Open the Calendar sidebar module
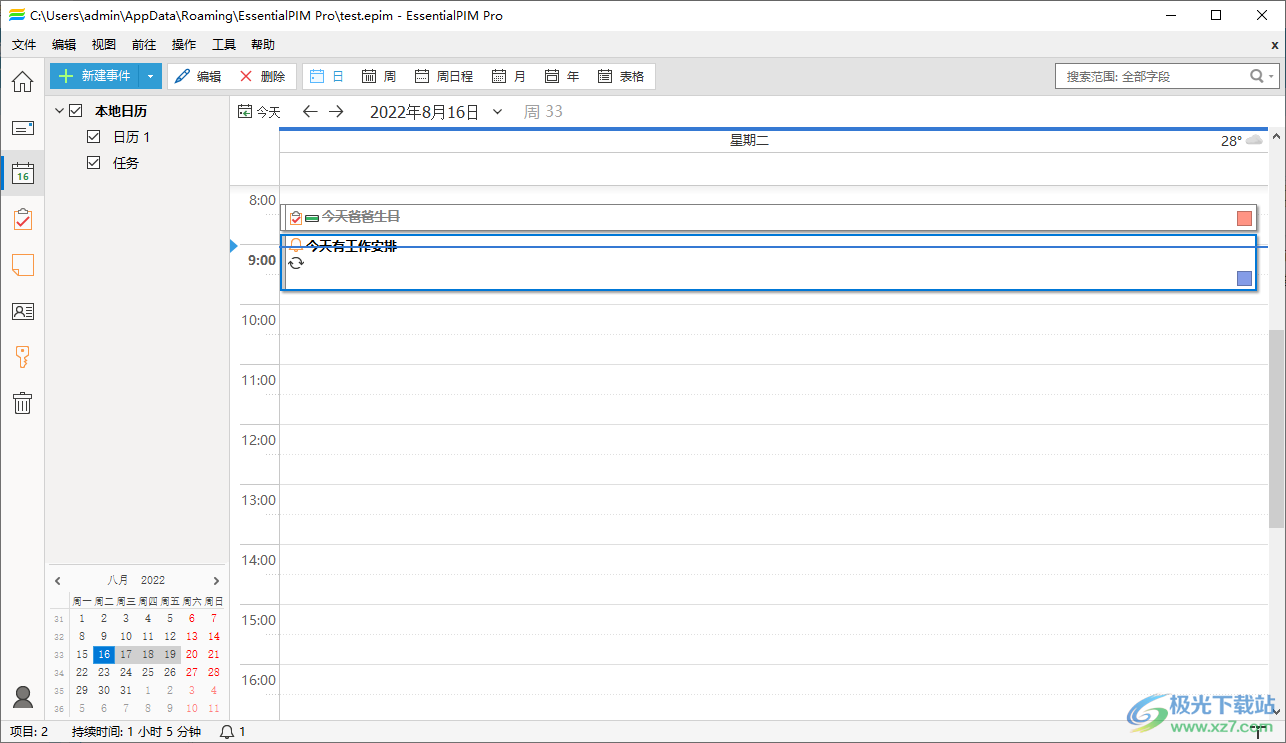This screenshot has height=743, width=1286. tap(22, 174)
